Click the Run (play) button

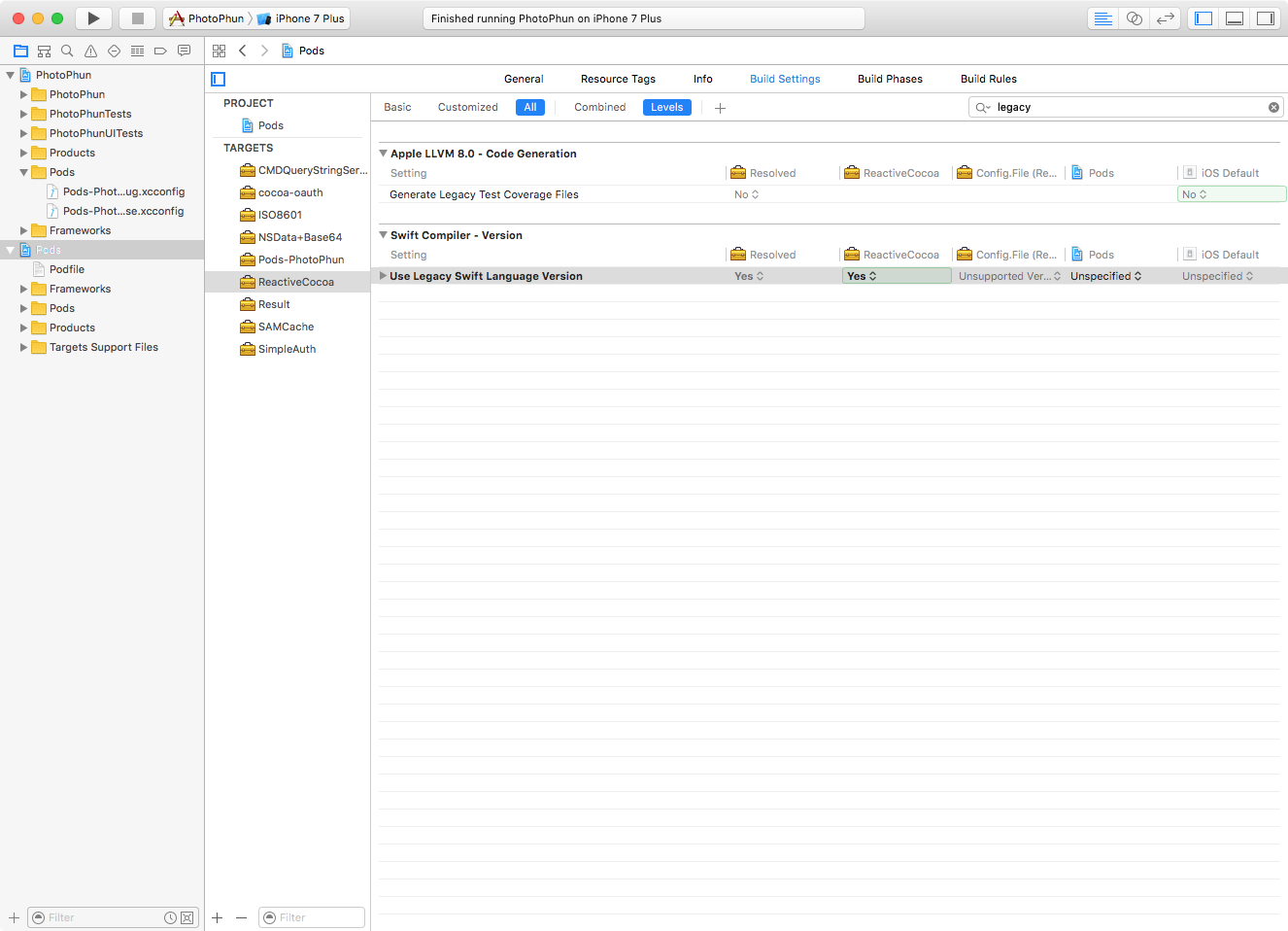[93, 18]
